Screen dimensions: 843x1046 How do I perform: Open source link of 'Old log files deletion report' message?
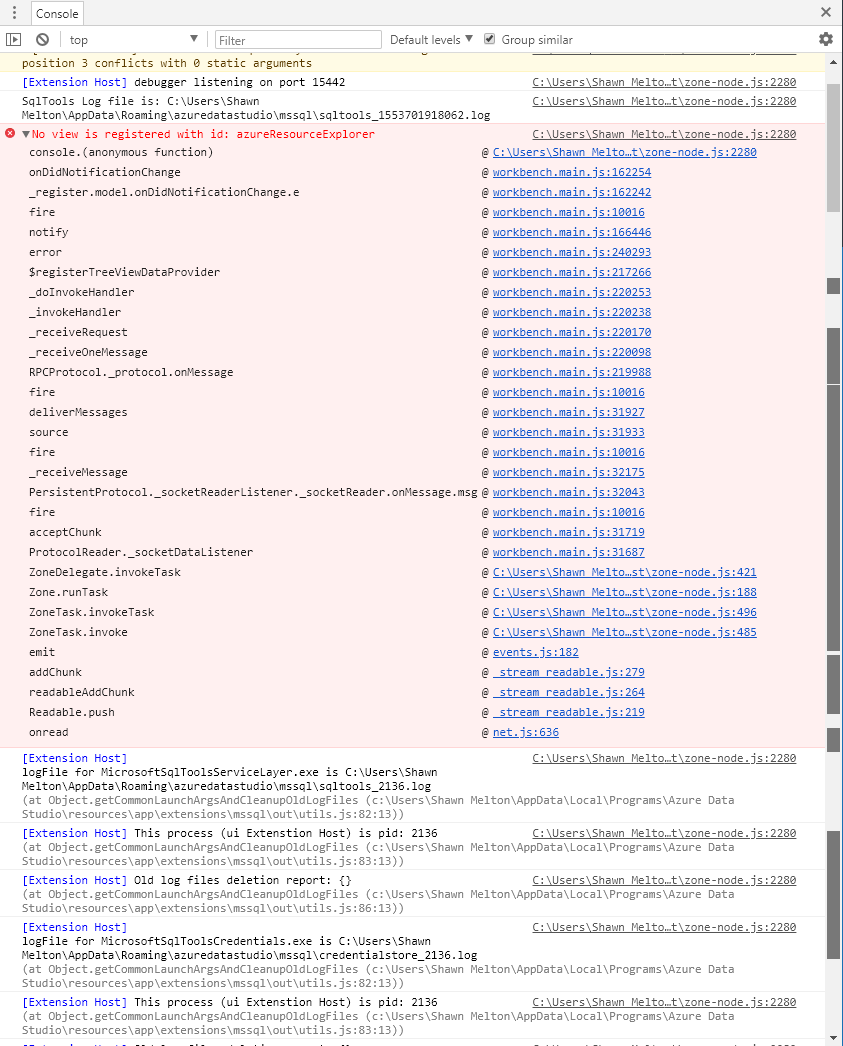click(x=664, y=881)
